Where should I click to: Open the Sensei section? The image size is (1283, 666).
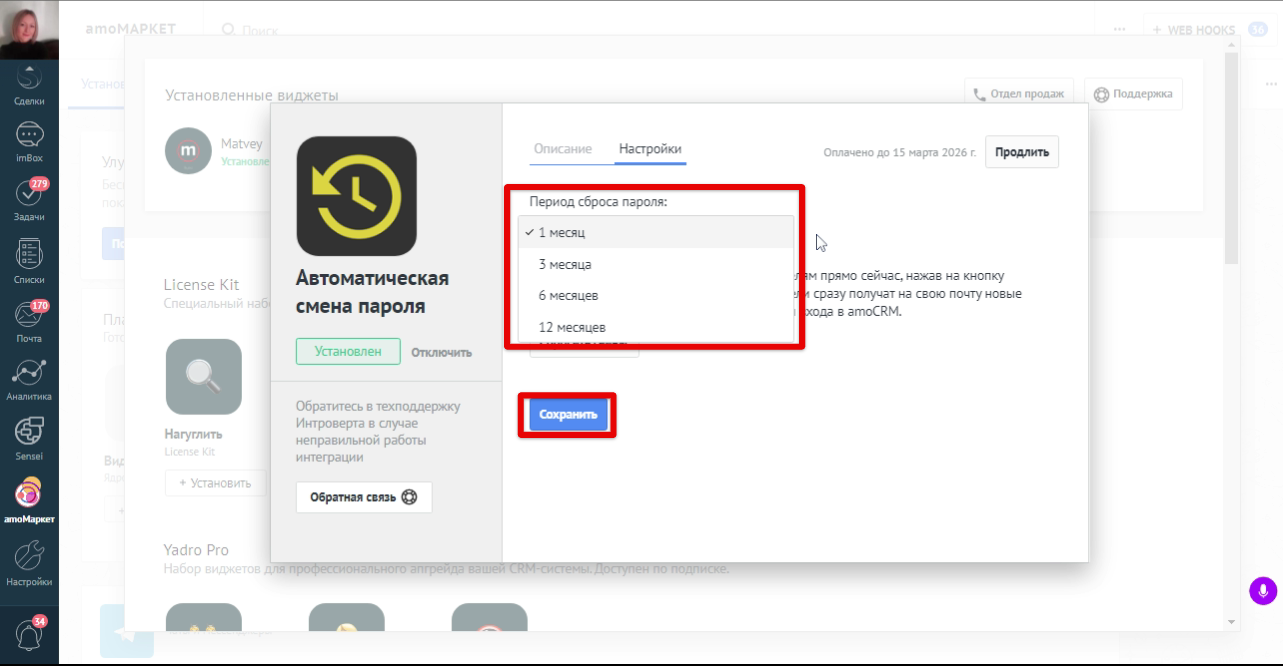coord(29,437)
